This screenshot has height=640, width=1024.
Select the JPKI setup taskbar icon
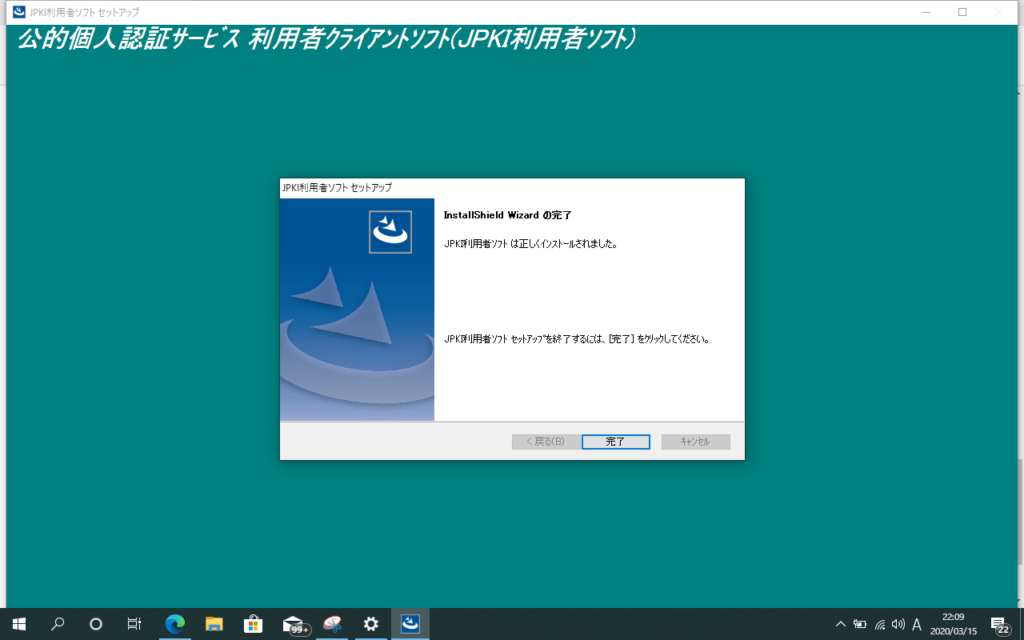[410, 624]
